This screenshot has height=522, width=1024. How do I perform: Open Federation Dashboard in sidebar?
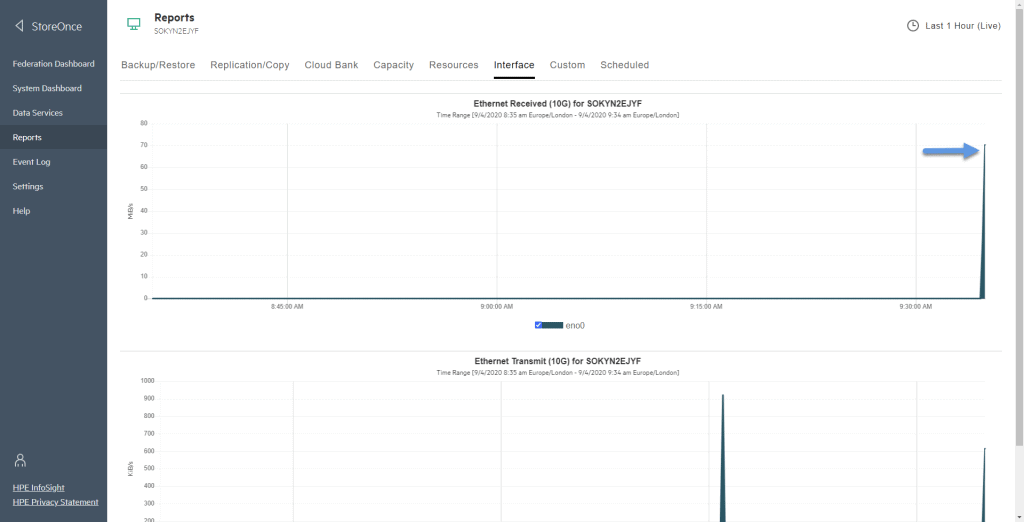(x=54, y=64)
